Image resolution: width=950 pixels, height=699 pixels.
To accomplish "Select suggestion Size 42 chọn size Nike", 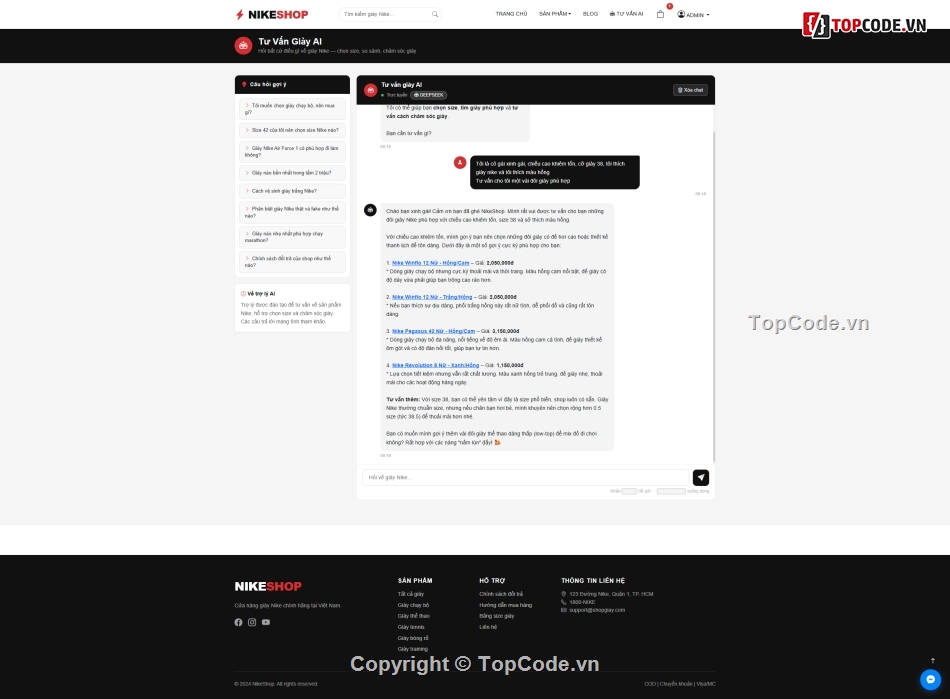I will [x=292, y=130].
